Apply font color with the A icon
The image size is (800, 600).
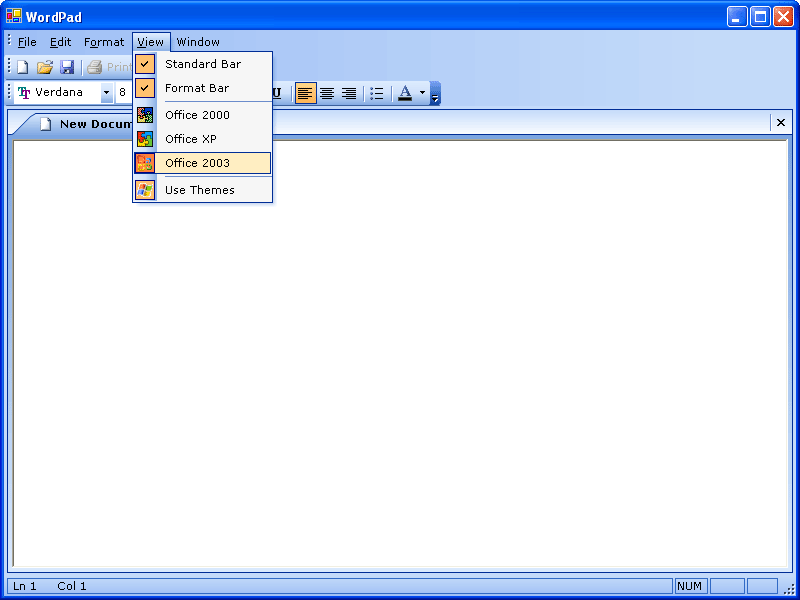[405, 93]
